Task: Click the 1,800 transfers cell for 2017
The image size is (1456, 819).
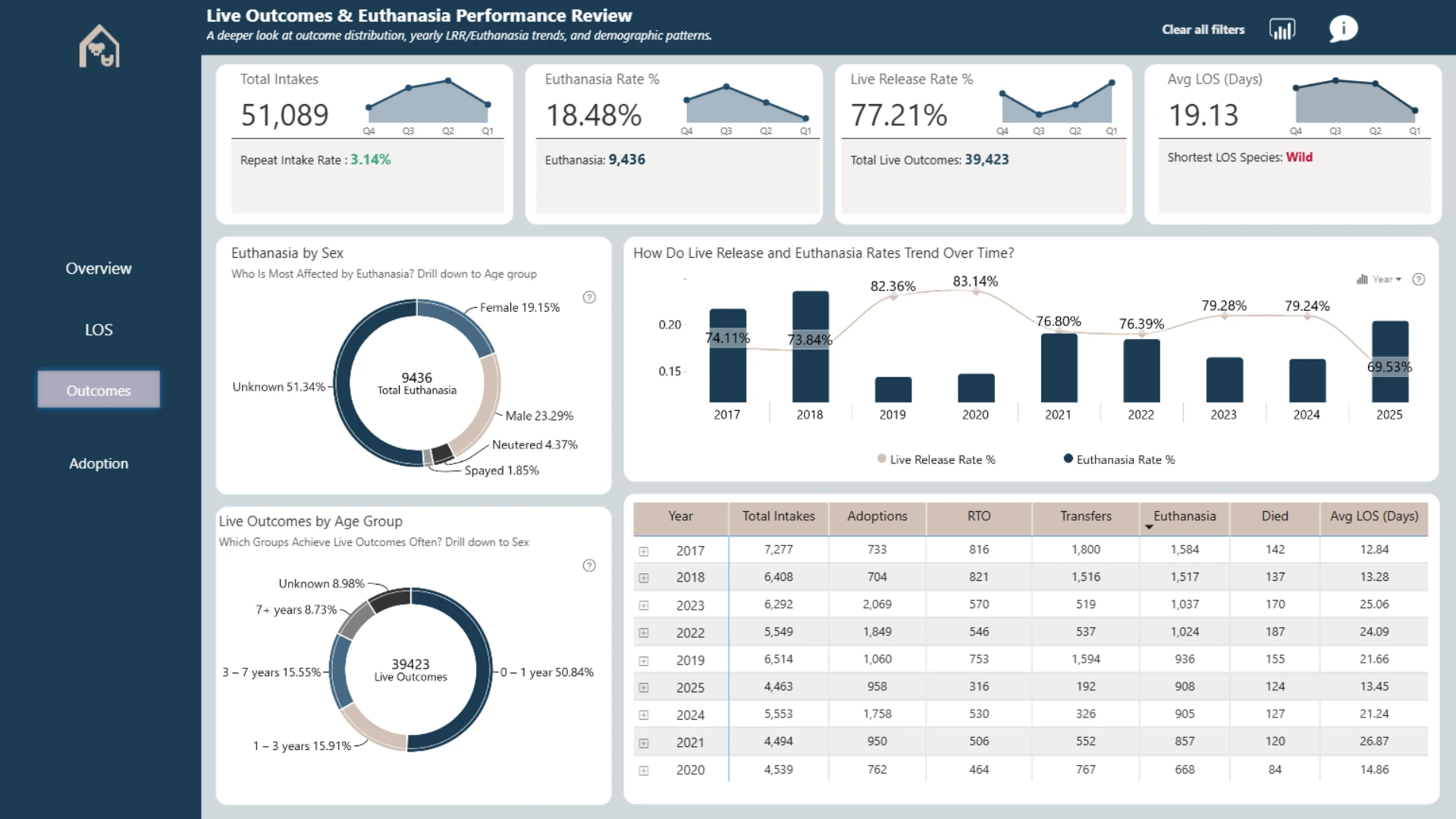Action: point(1086,549)
